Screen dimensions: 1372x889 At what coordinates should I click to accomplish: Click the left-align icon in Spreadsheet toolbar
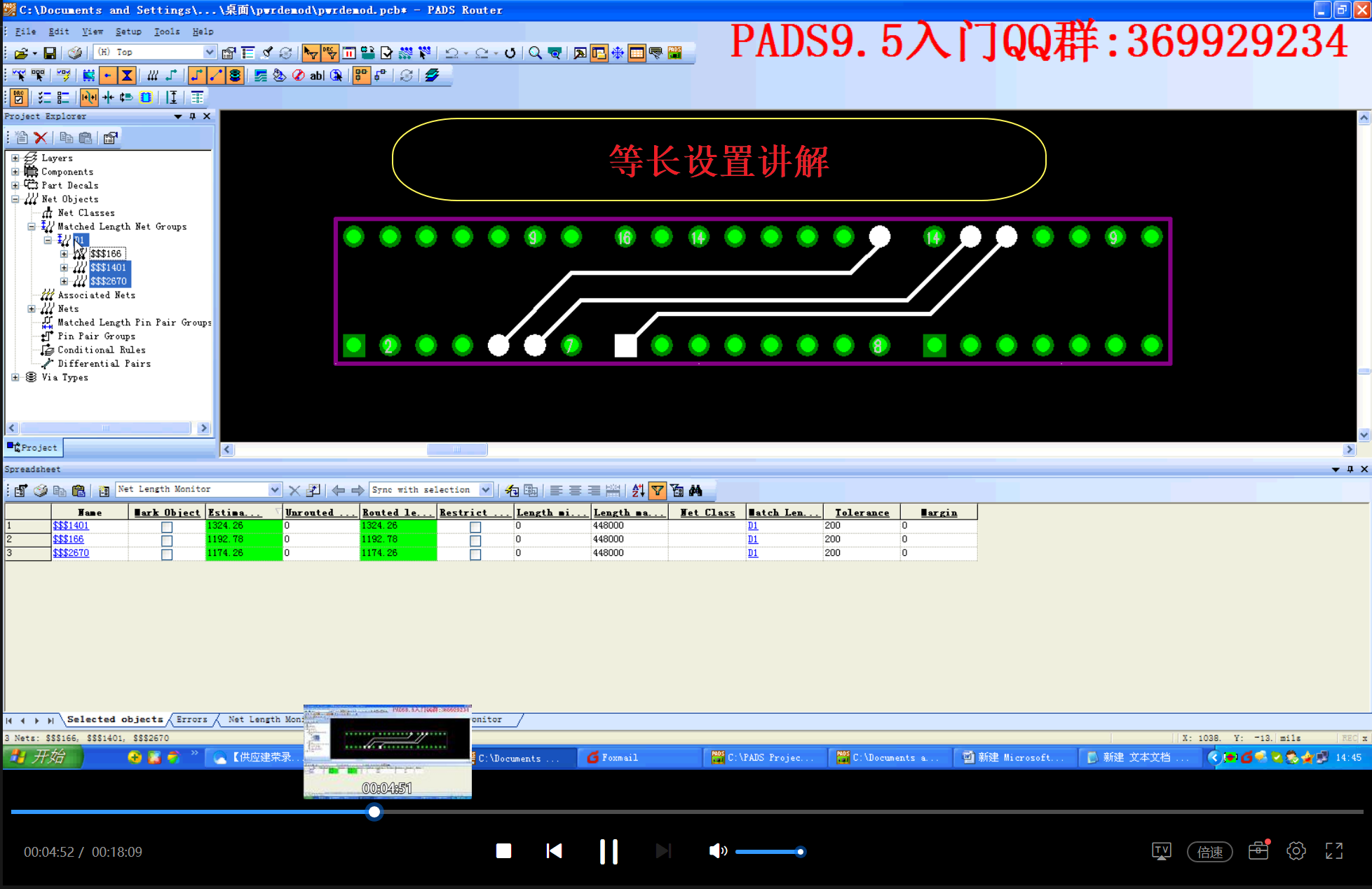(556, 490)
